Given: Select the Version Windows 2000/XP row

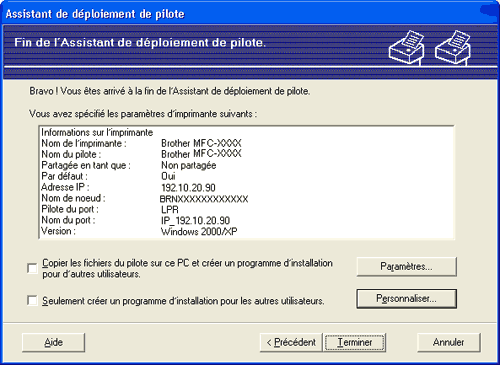Looking at the screenshot, I should click(139, 231).
